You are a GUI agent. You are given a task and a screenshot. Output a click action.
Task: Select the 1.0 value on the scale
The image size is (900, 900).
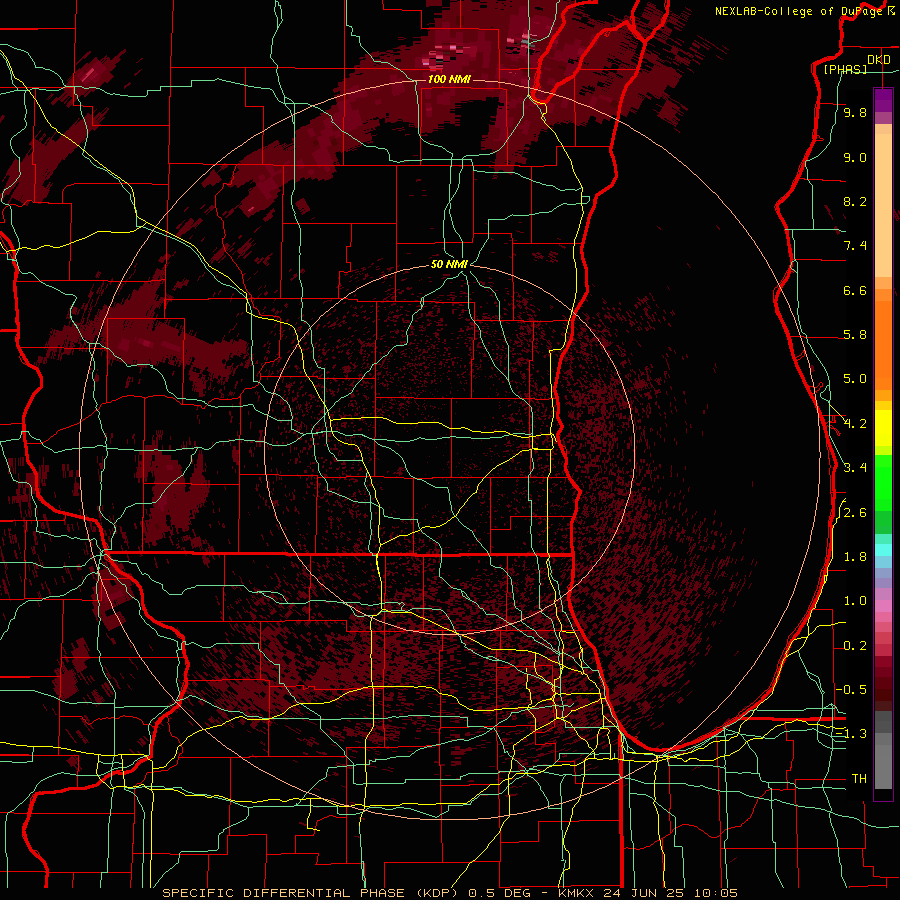click(x=855, y=601)
